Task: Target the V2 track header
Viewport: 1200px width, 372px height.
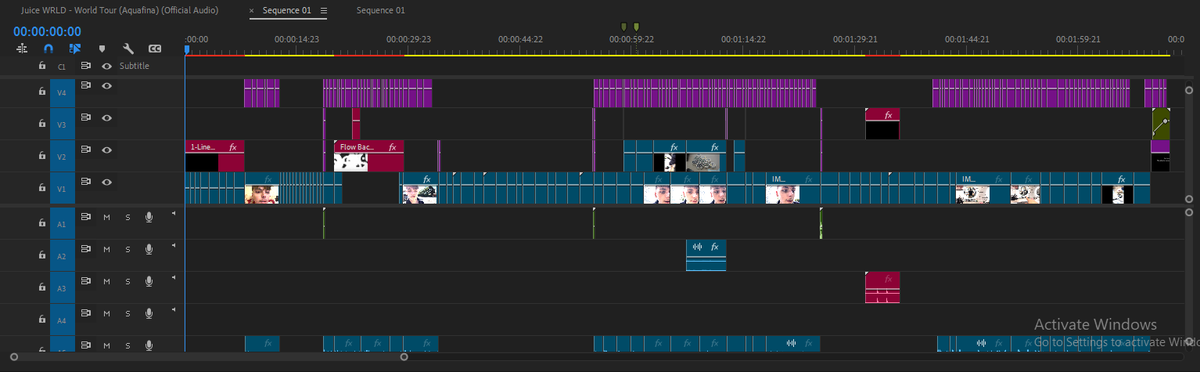Action: point(62,156)
